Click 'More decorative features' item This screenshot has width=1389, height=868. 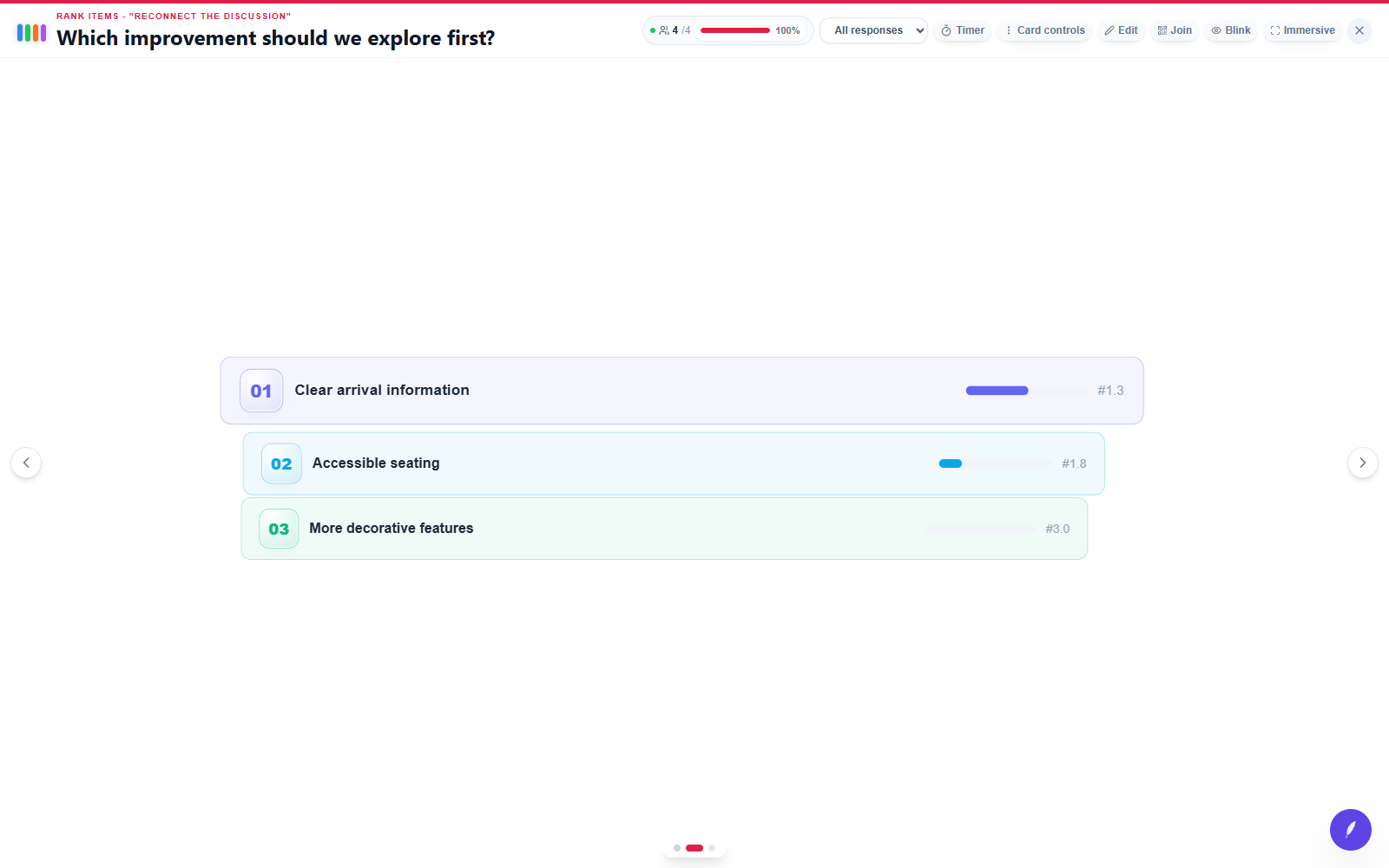[x=664, y=529]
